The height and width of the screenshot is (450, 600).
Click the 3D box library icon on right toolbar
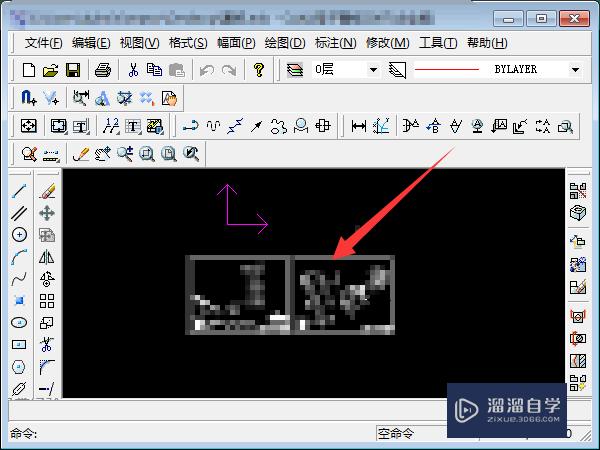pos(578,213)
